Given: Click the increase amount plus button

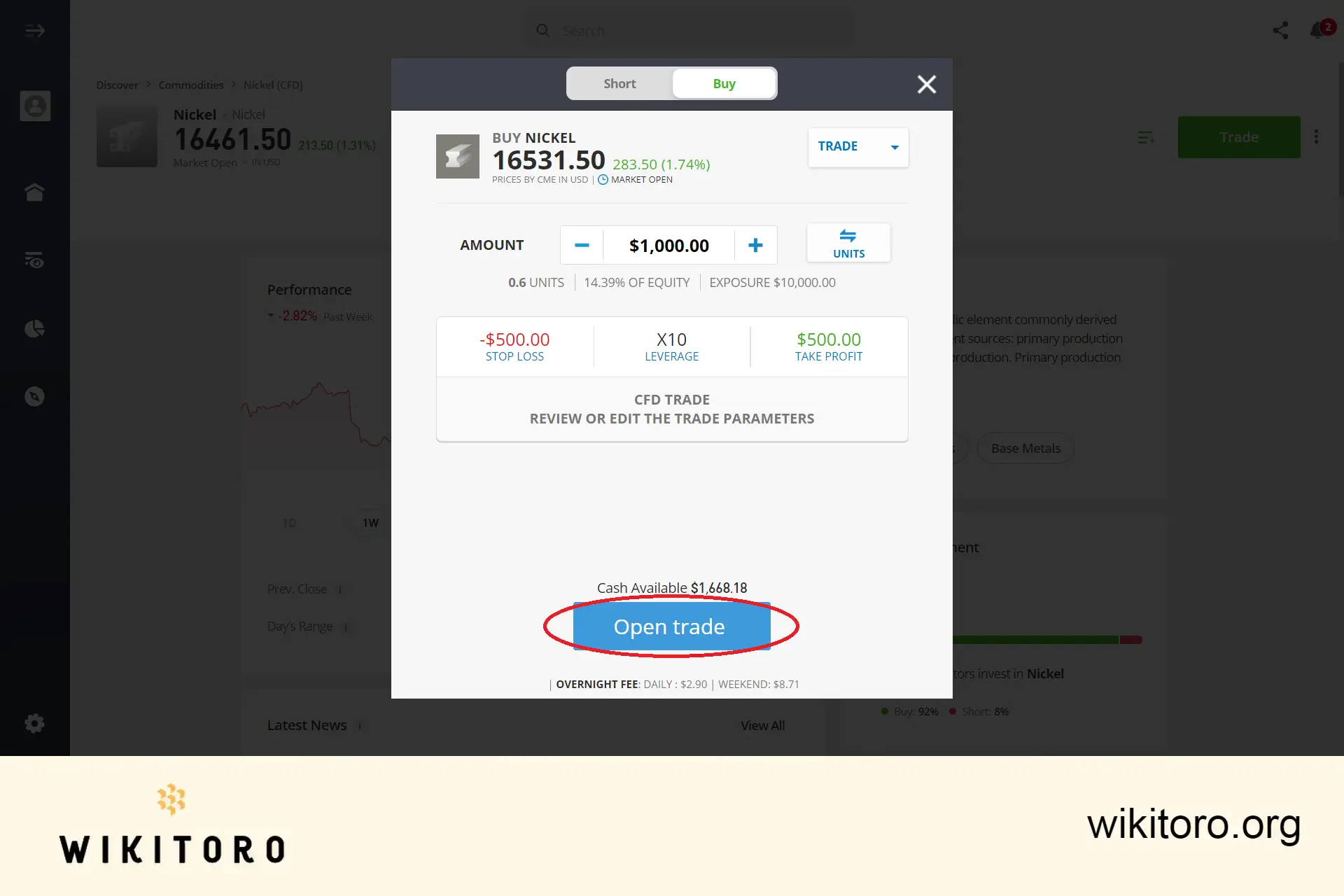Looking at the screenshot, I should click(x=755, y=245).
